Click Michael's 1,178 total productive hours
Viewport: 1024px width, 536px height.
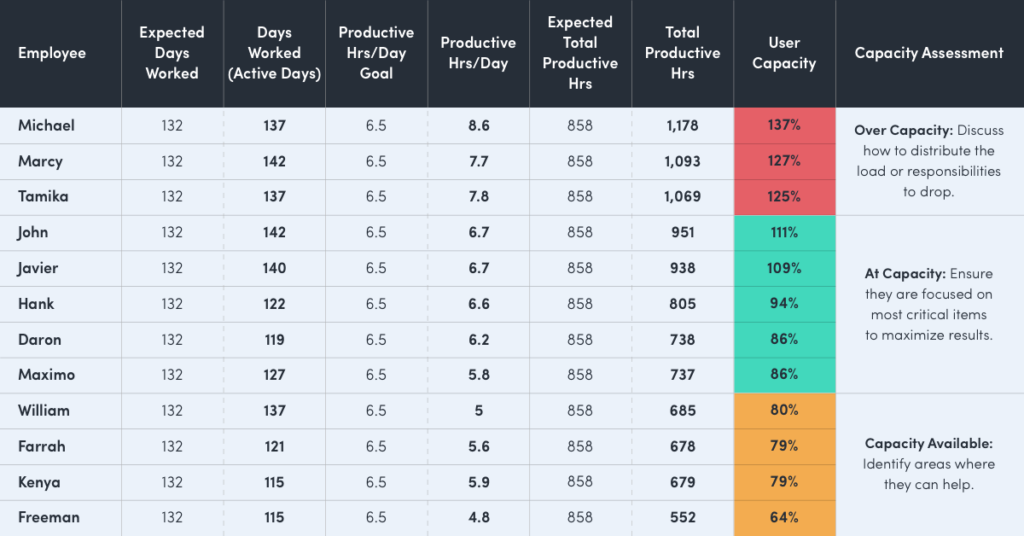pyautogui.click(x=682, y=125)
